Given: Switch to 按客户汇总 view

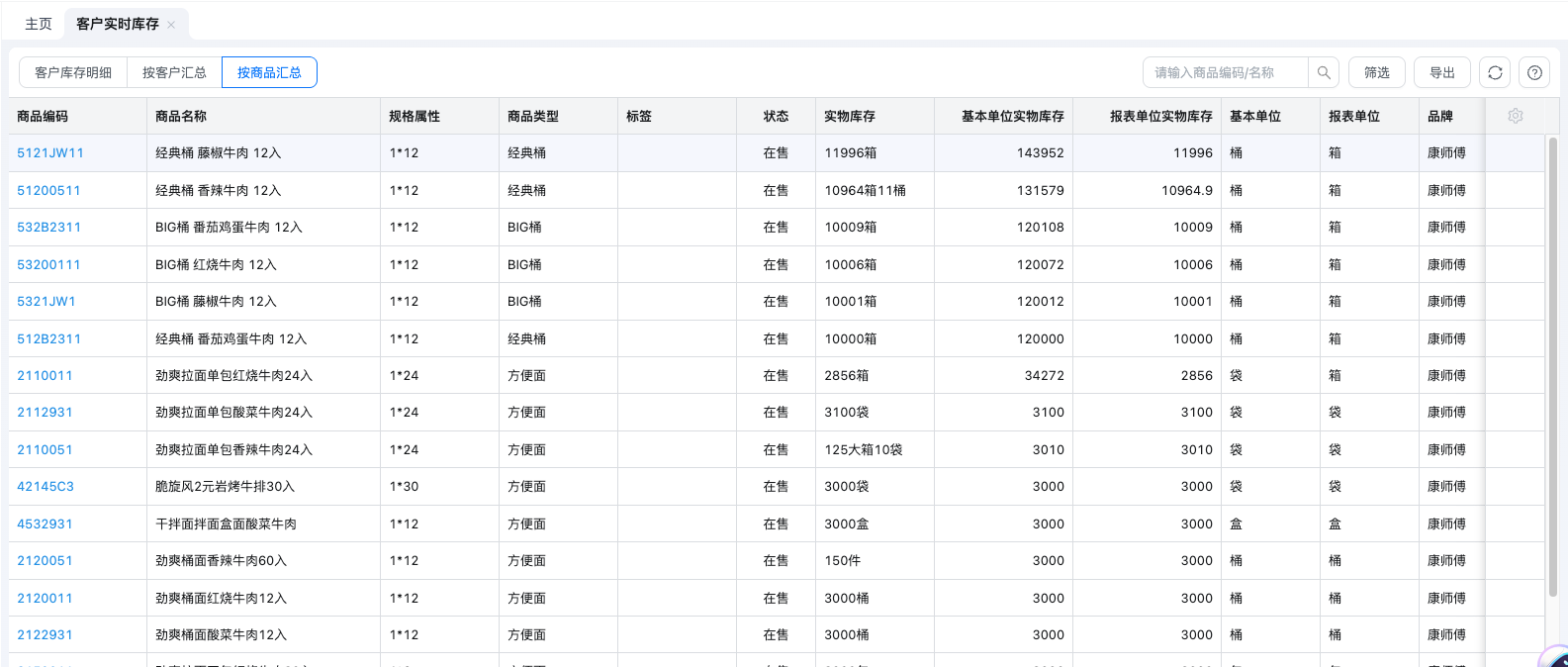Looking at the screenshot, I should [174, 72].
